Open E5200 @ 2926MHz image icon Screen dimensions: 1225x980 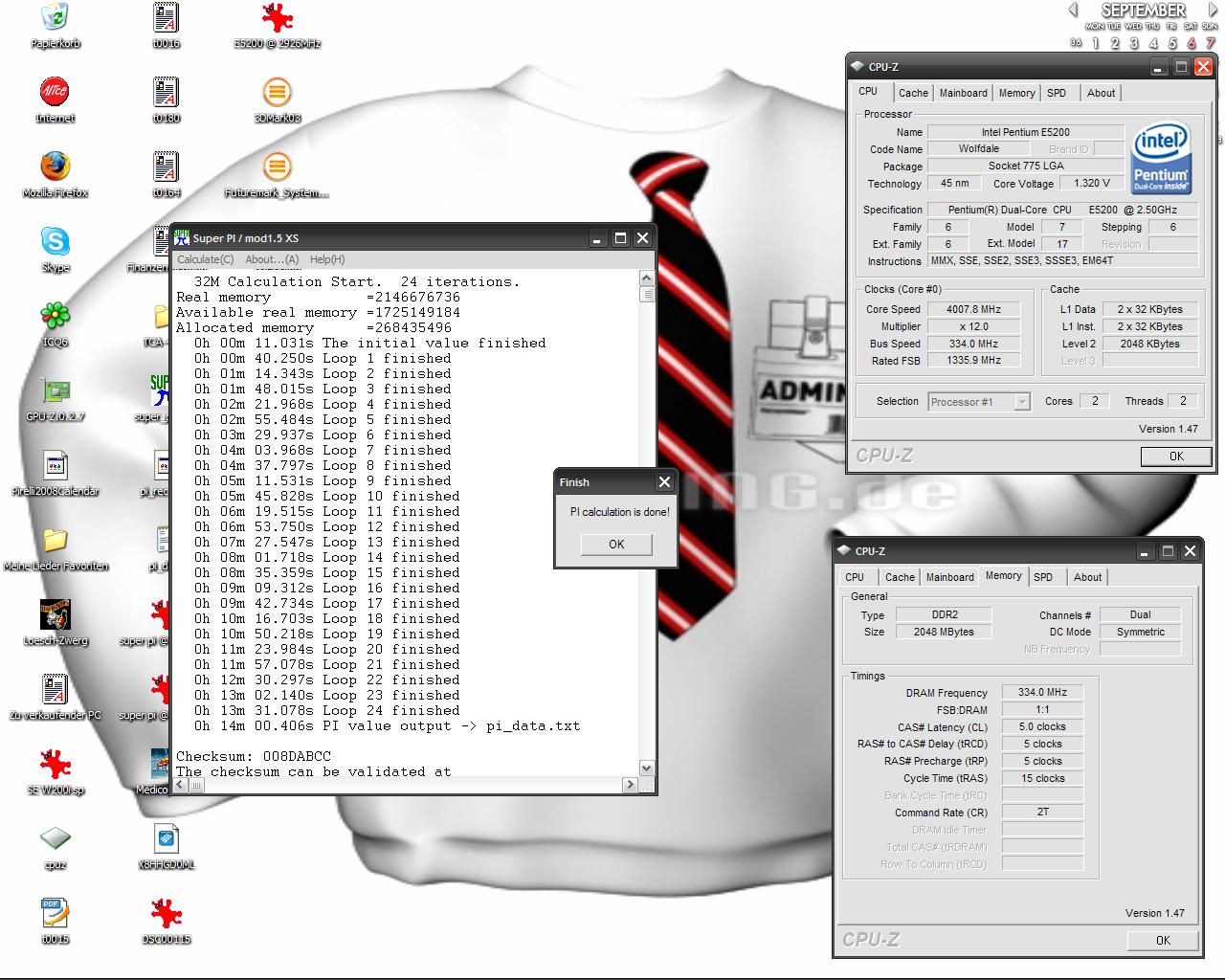(x=278, y=17)
